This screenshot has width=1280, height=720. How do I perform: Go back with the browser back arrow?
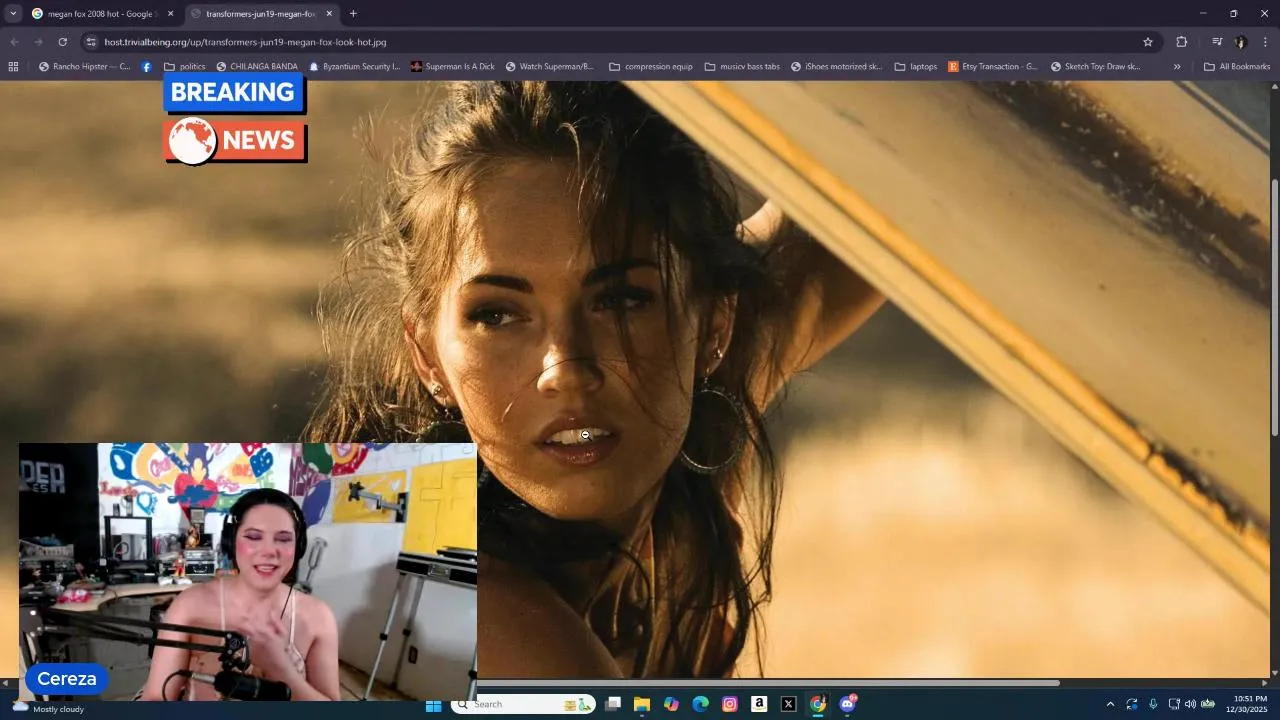[x=14, y=42]
